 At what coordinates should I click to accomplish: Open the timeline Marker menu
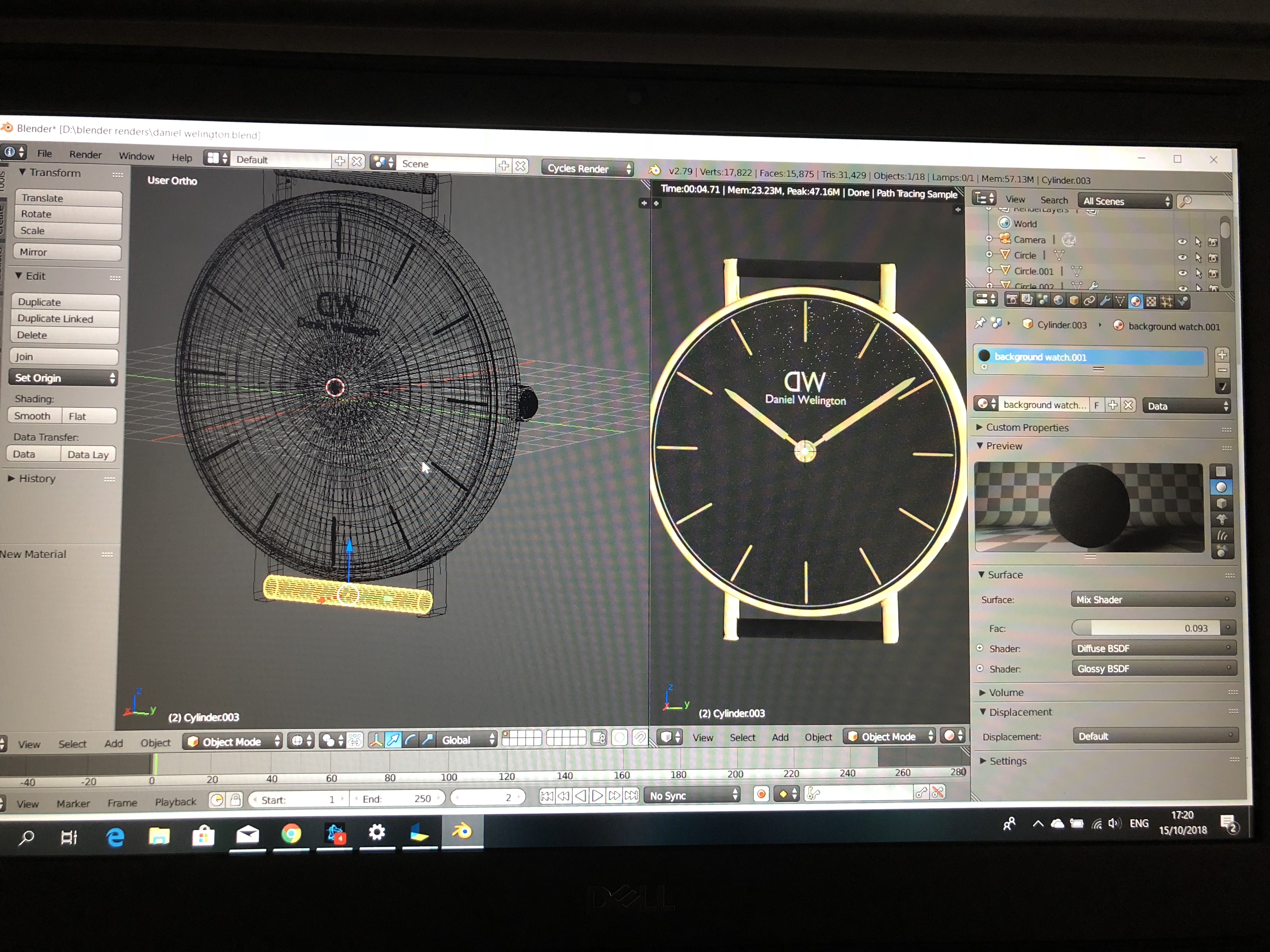[73, 803]
